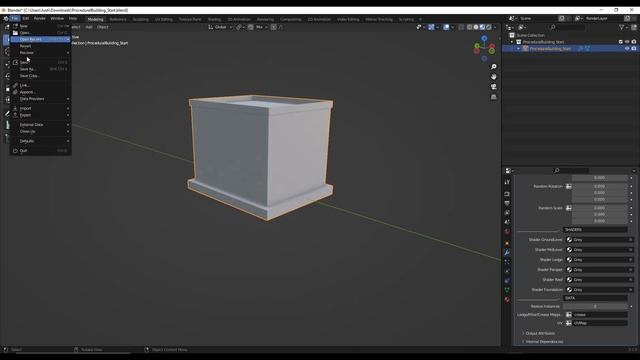Switch perspective/orthographic grid icon in viewport
Image resolution: width=640 pixels, height=360 pixels.
[x=493, y=97]
